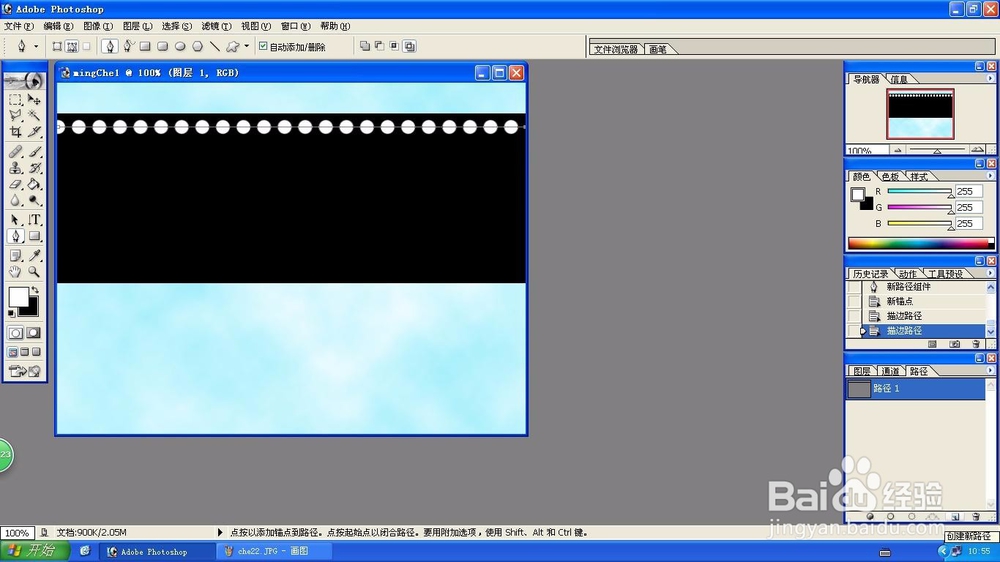Open shape geometry options dropdown arrow

(x=247, y=46)
